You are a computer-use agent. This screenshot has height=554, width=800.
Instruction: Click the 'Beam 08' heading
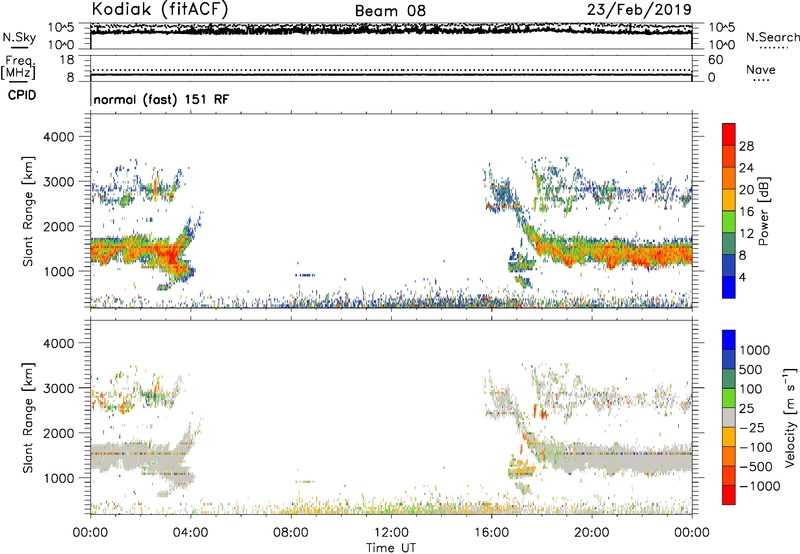pos(390,11)
